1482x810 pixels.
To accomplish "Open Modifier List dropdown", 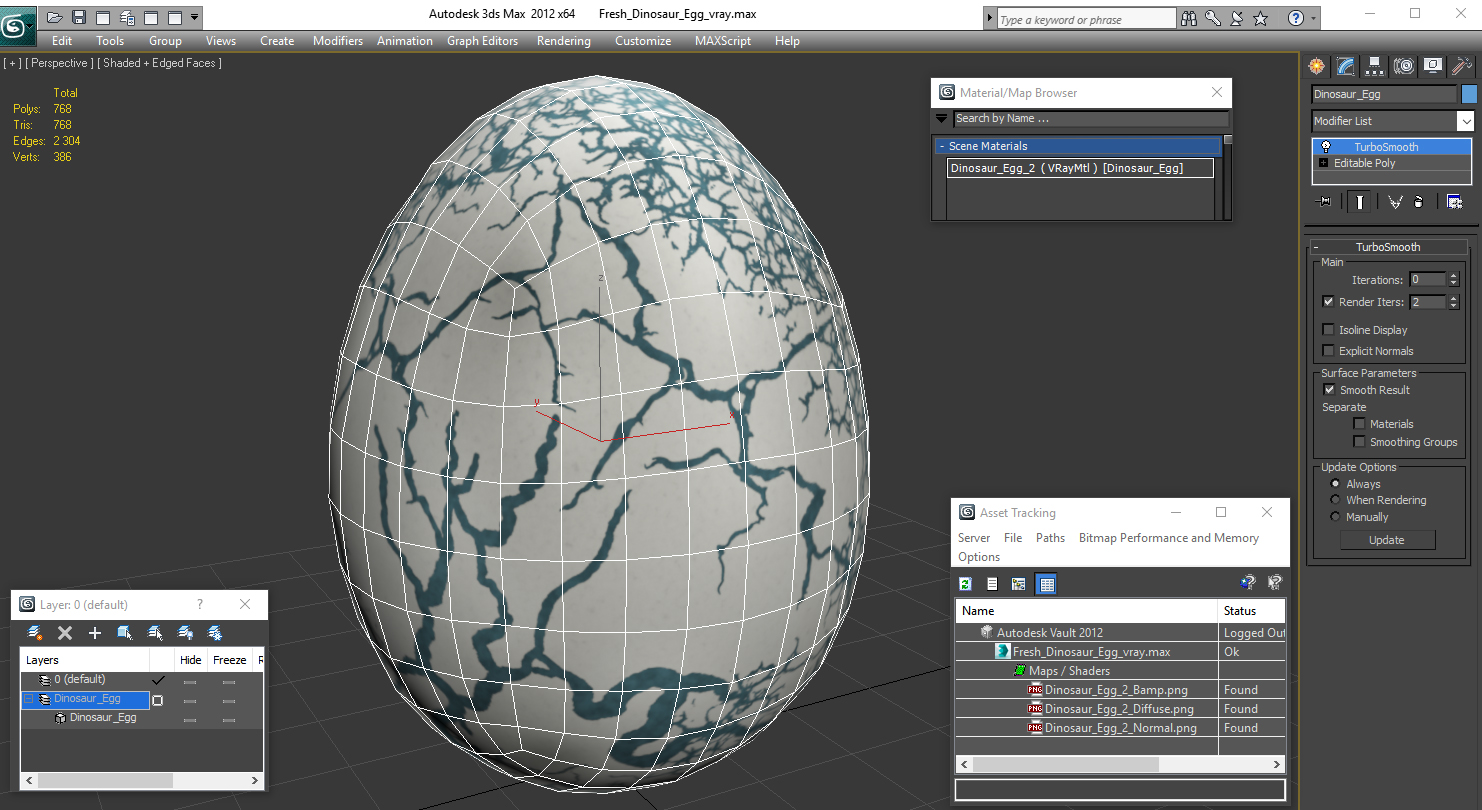I will coord(1465,121).
